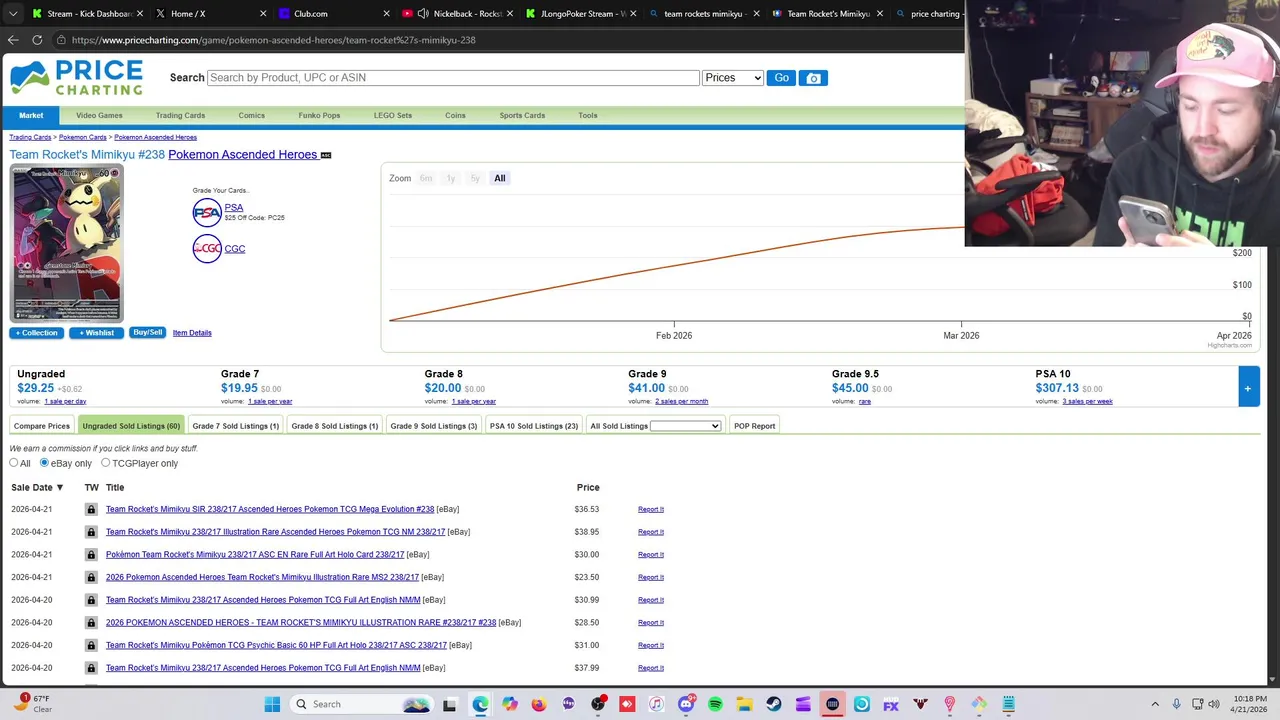Click the microphone system tray icon
1280x720 pixels.
click(x=1177, y=704)
